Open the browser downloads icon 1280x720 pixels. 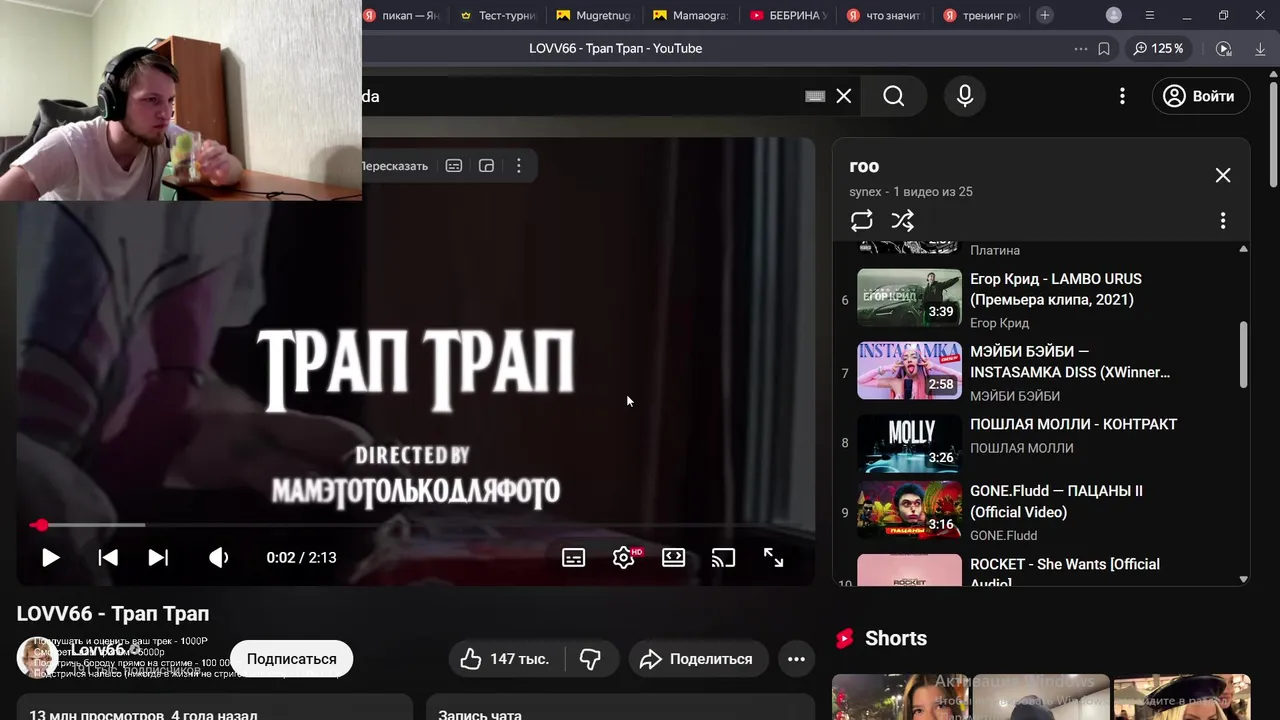(x=1260, y=48)
